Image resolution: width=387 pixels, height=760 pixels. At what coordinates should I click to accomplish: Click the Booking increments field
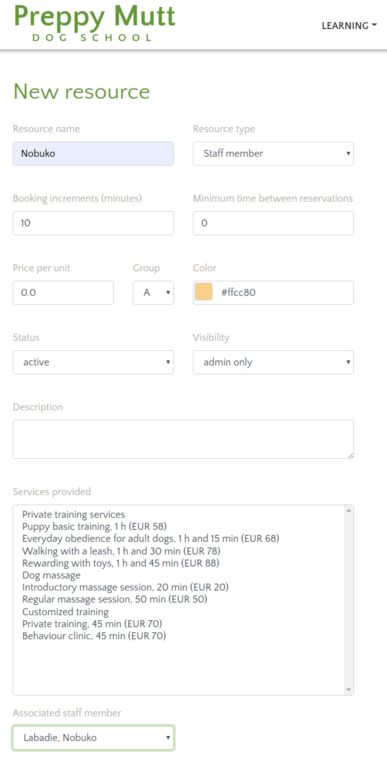click(93, 223)
